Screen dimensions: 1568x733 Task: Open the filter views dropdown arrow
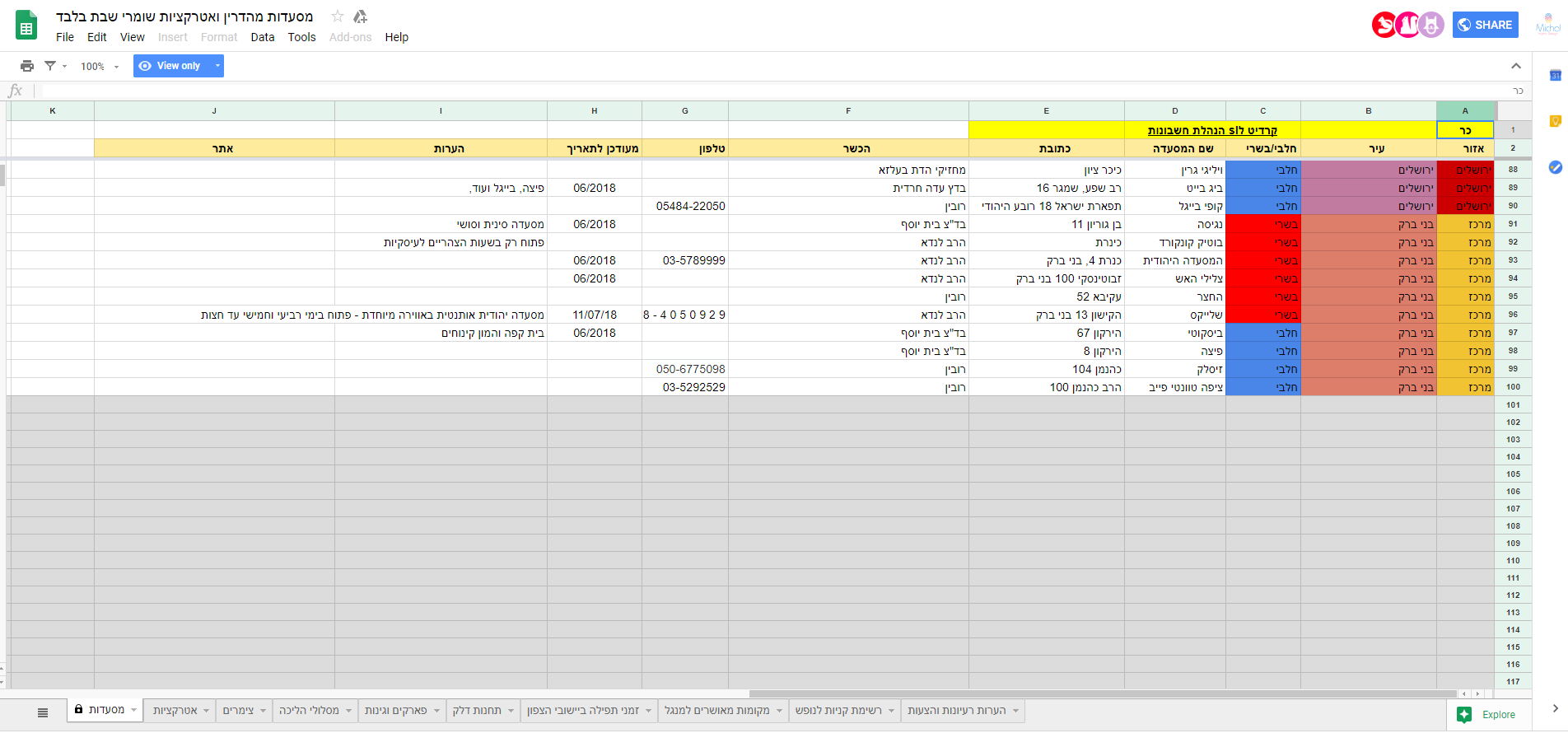64,66
